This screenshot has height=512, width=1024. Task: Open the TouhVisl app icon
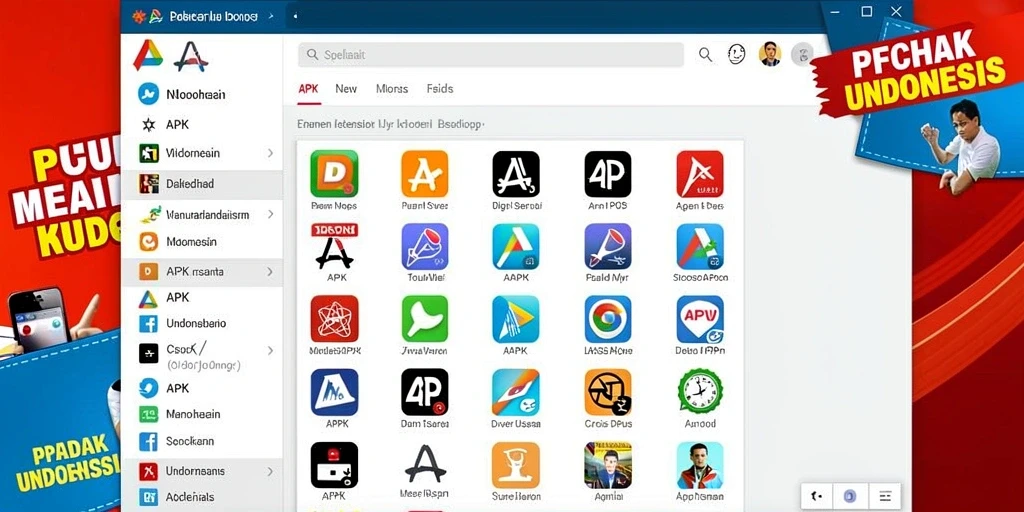[424, 246]
